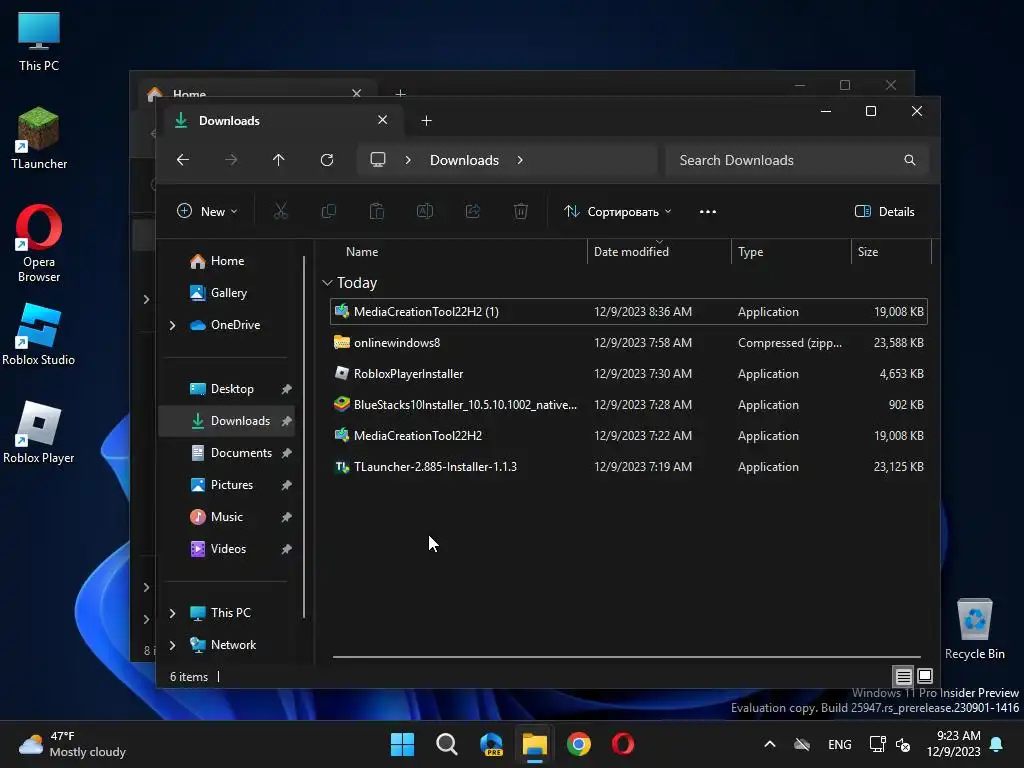Open taskbar Search
The width and height of the screenshot is (1024, 768).
coord(447,744)
